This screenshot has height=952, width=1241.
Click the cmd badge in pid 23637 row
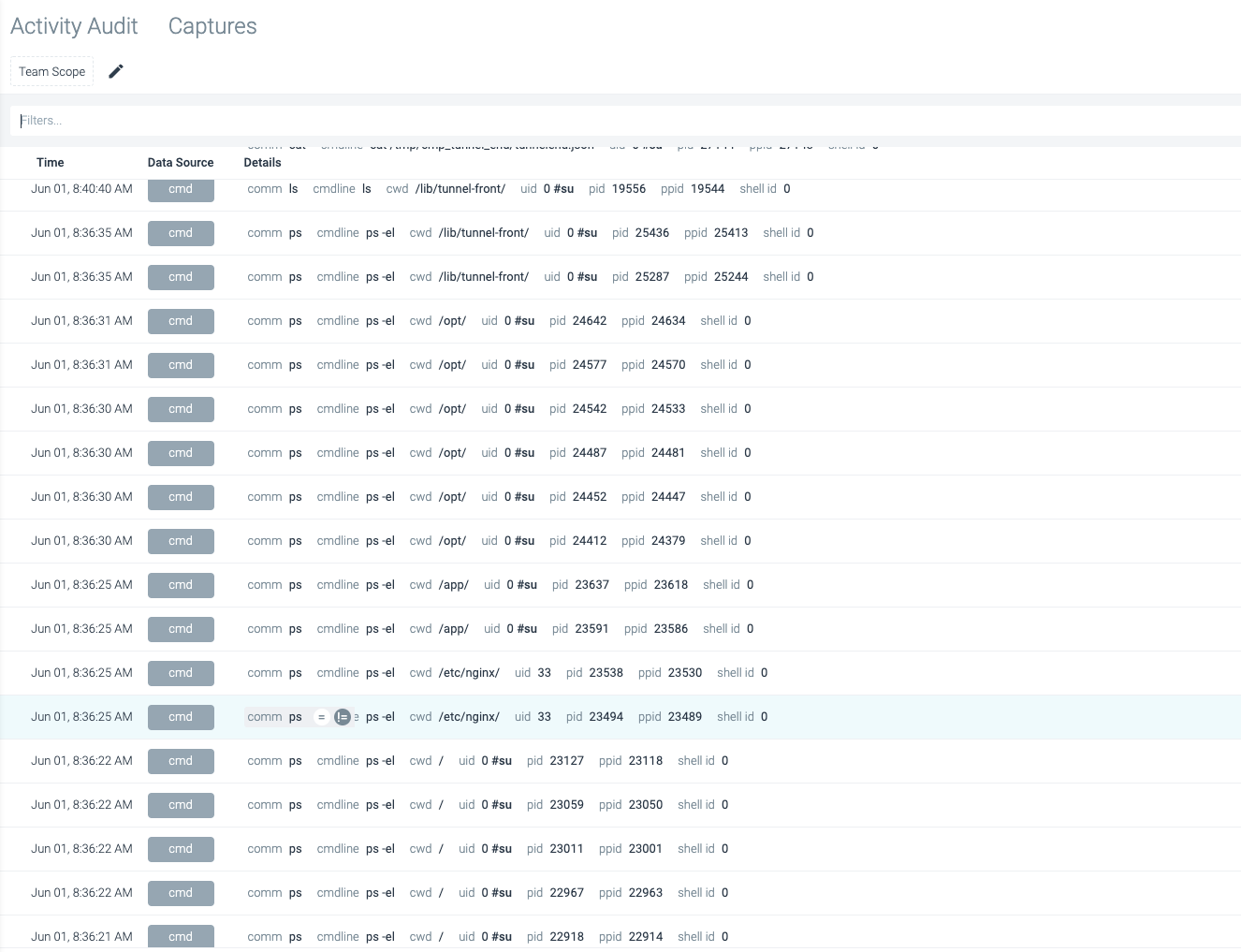pos(181,585)
